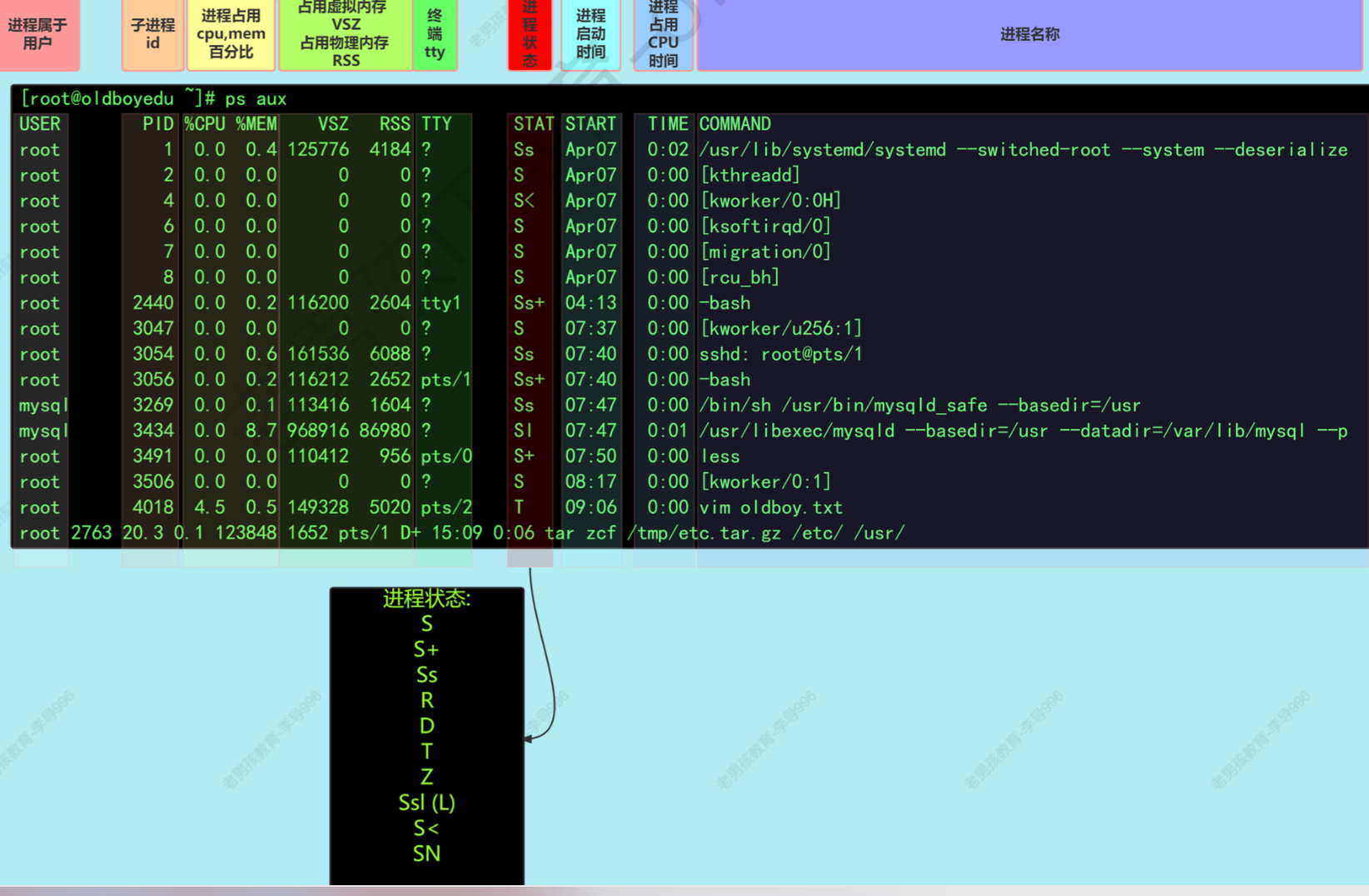The height and width of the screenshot is (896, 1369).
Task: Select the orange 子进程 id label box
Action: tap(152, 34)
